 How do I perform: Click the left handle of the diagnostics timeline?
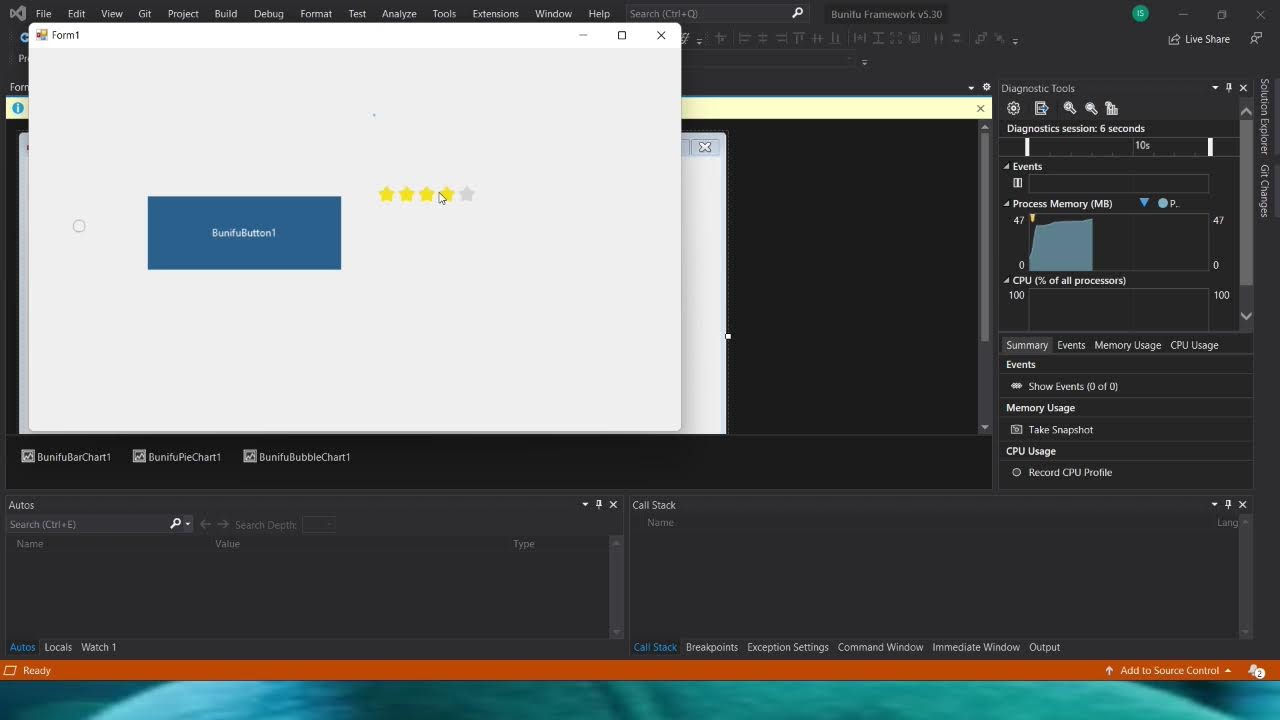pos(1027,147)
